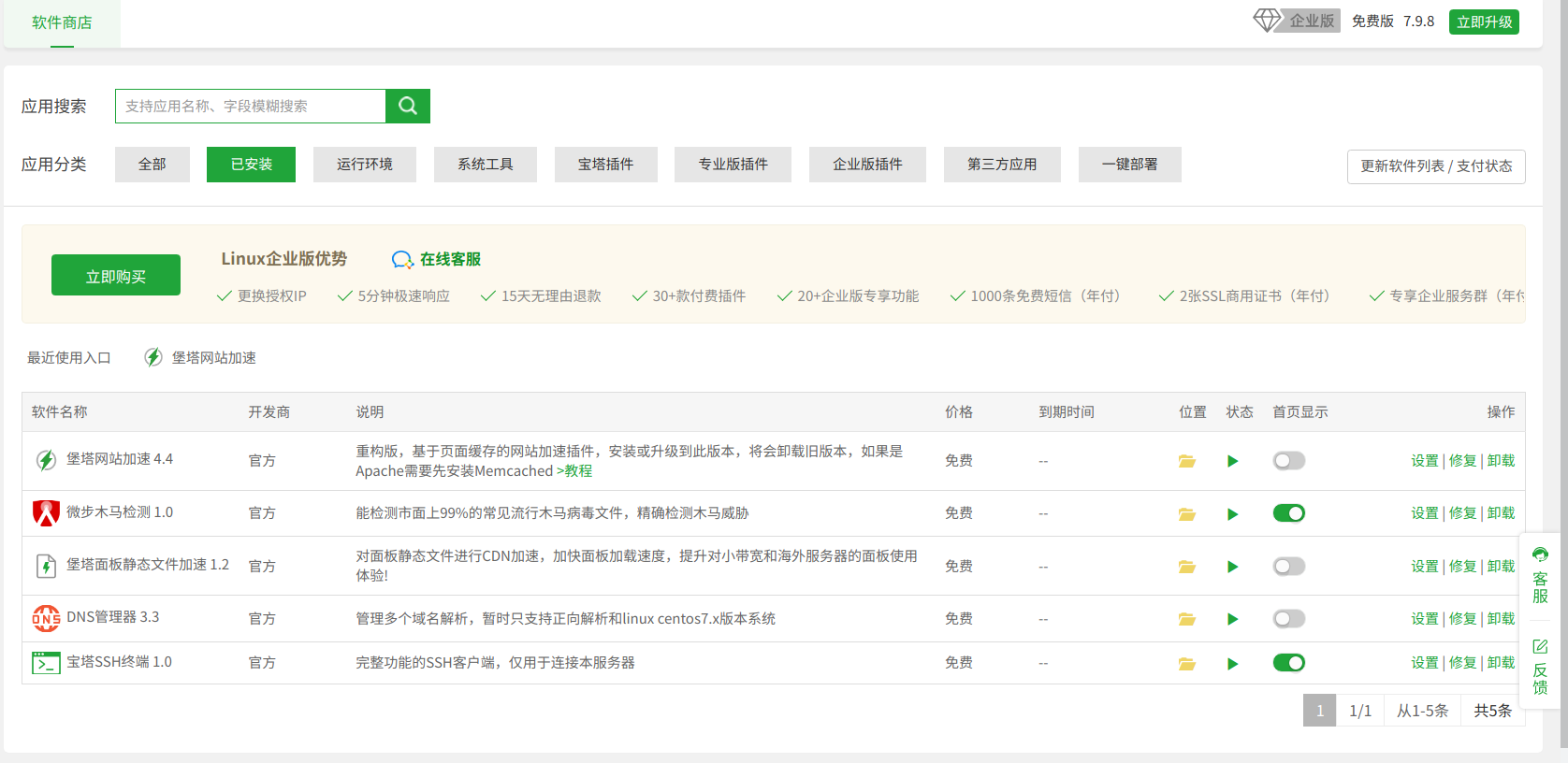This screenshot has height=763, width=1568.
Task: Click status play icon for 堡塔面板静态文件加速 1.2
Action: [1233, 567]
